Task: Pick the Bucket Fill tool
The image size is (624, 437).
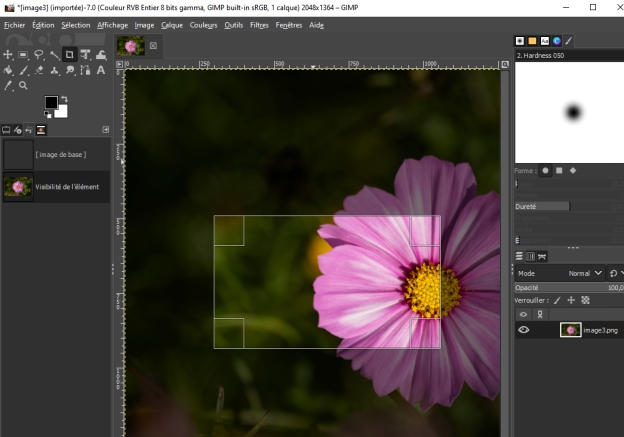Action: pyautogui.click(x=8, y=71)
